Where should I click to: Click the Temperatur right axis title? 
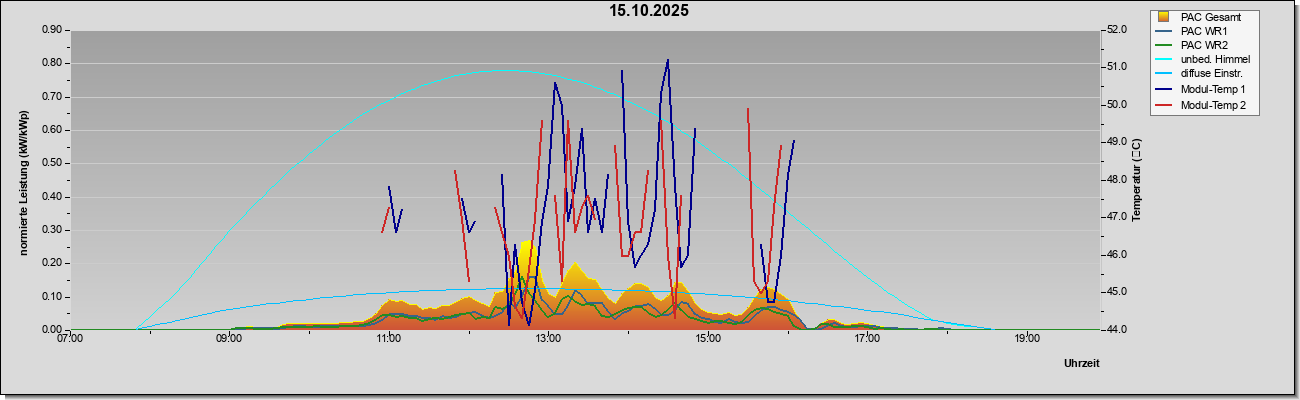tap(1136, 179)
